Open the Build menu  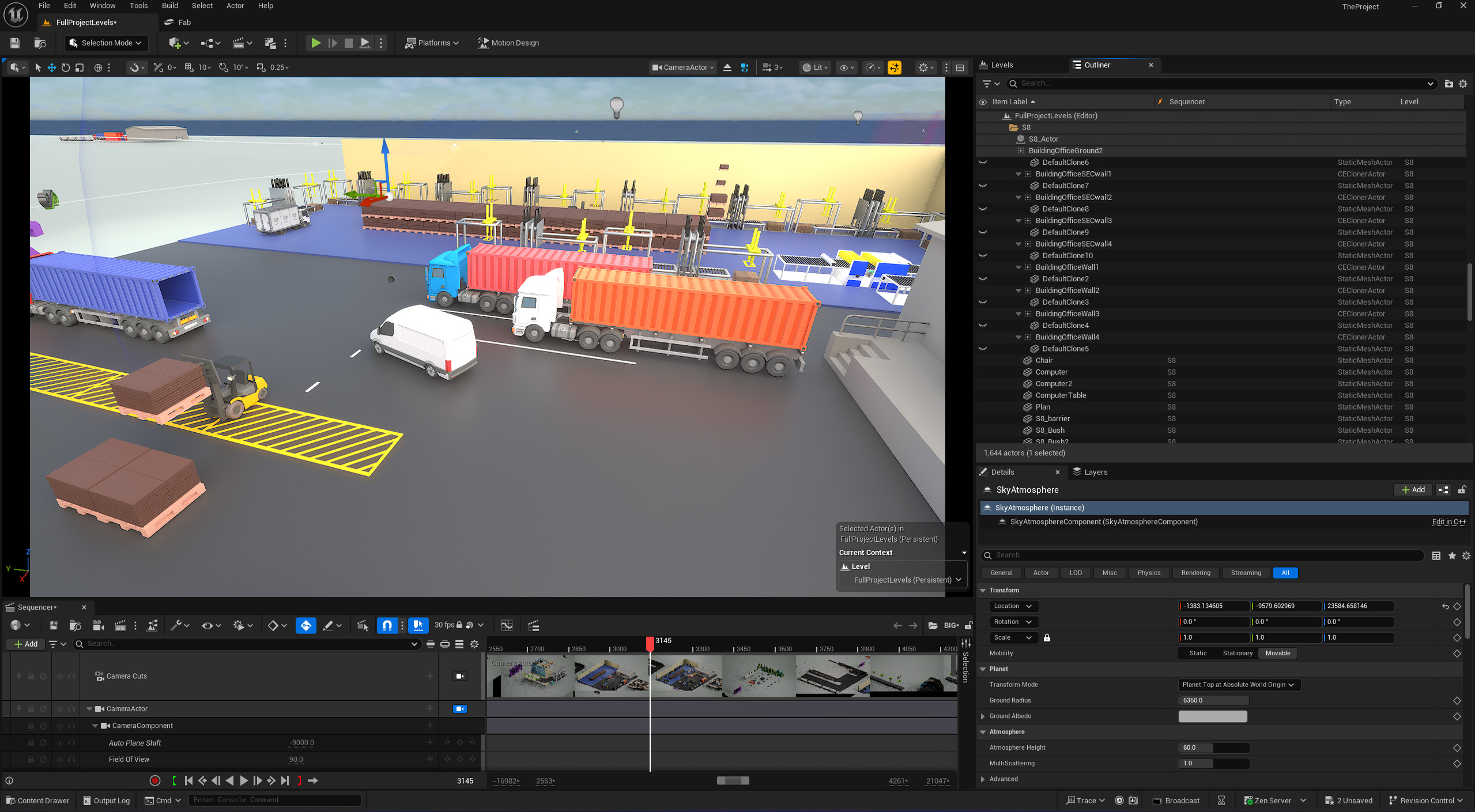pyautogui.click(x=169, y=6)
